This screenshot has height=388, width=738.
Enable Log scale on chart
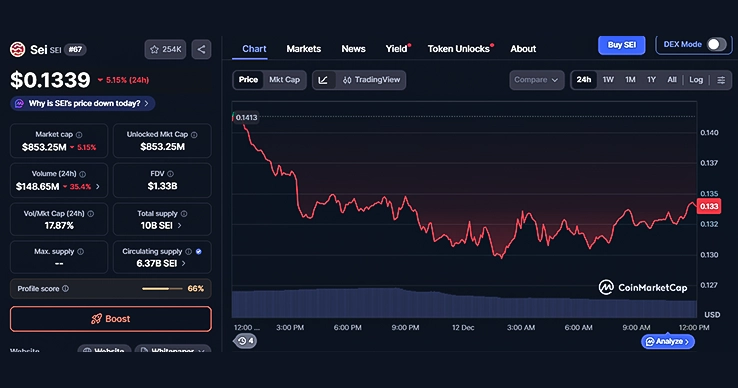point(696,80)
